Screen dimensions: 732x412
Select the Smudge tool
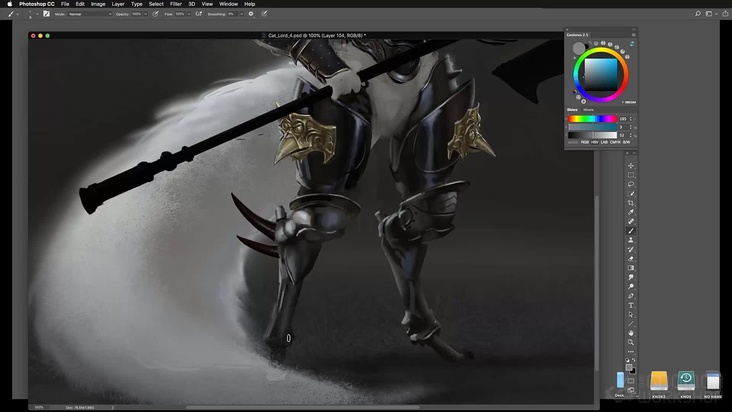631,277
